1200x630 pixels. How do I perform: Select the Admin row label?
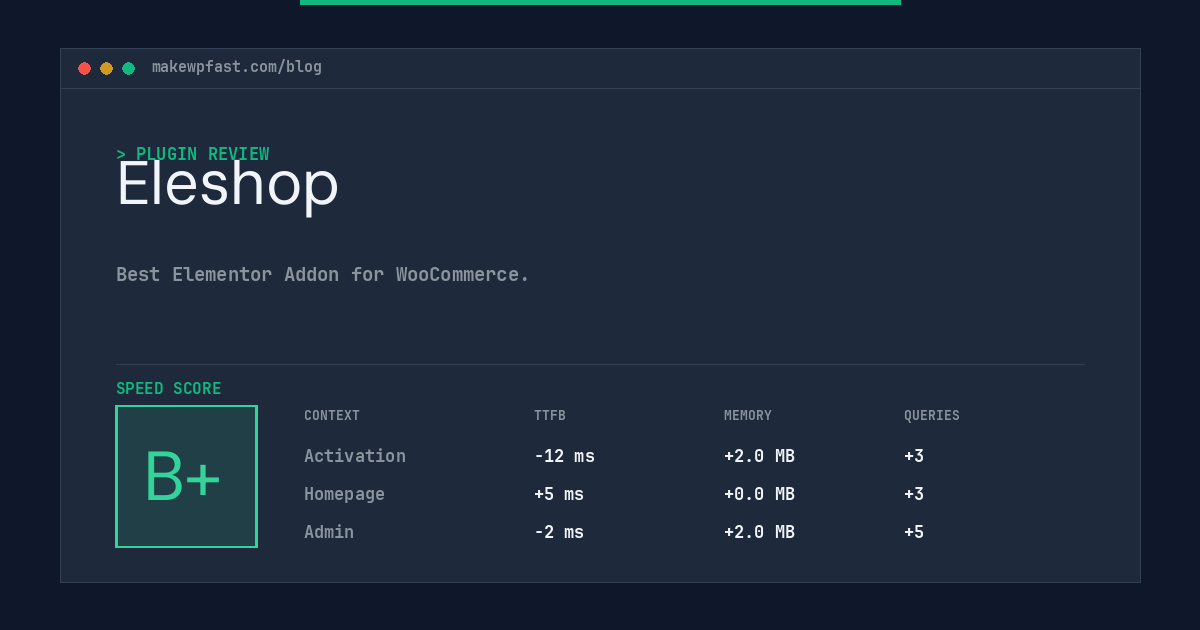(x=329, y=532)
